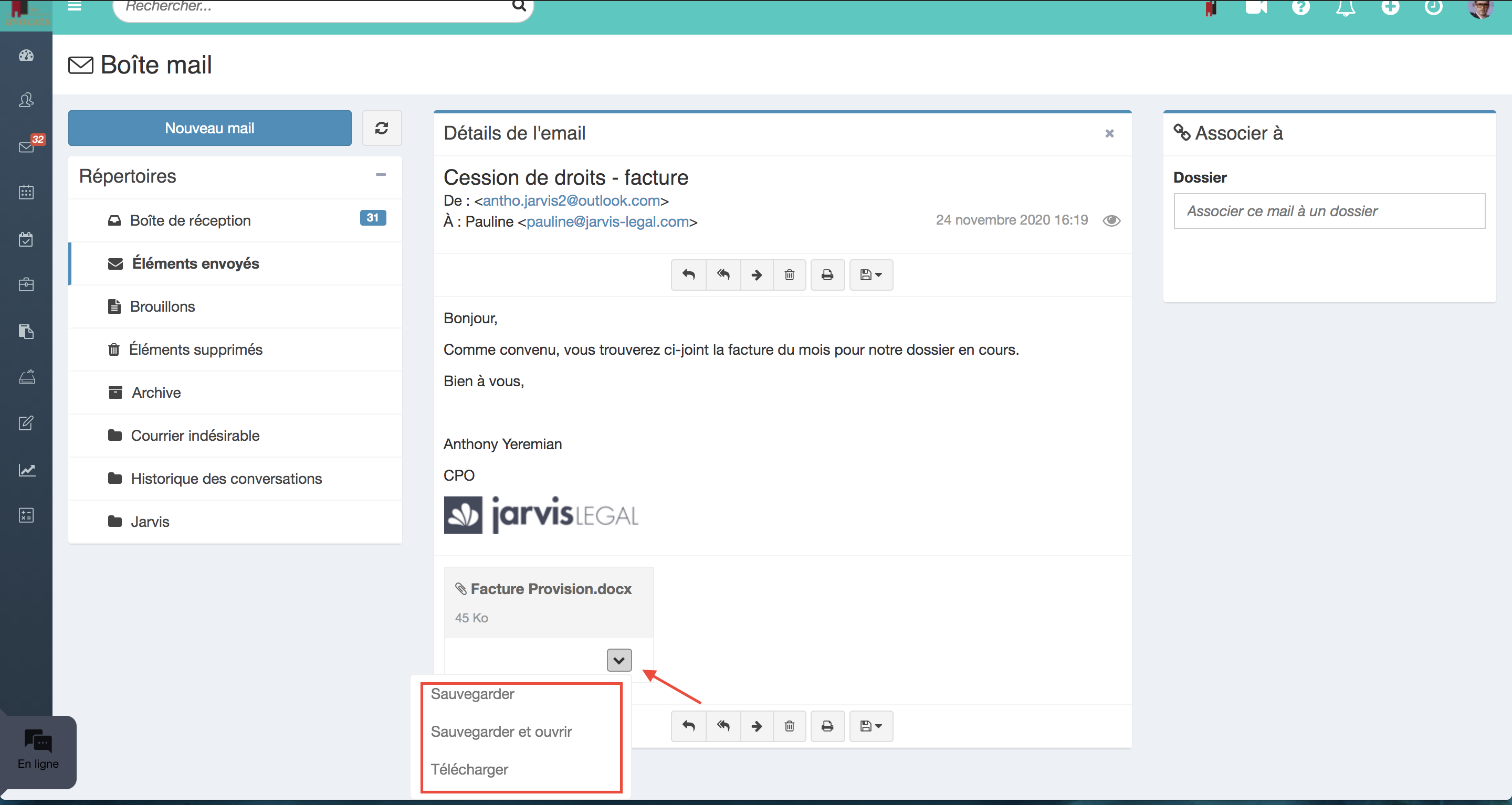Open the statistics chart icon in sidebar
The height and width of the screenshot is (805, 1512).
(26, 470)
